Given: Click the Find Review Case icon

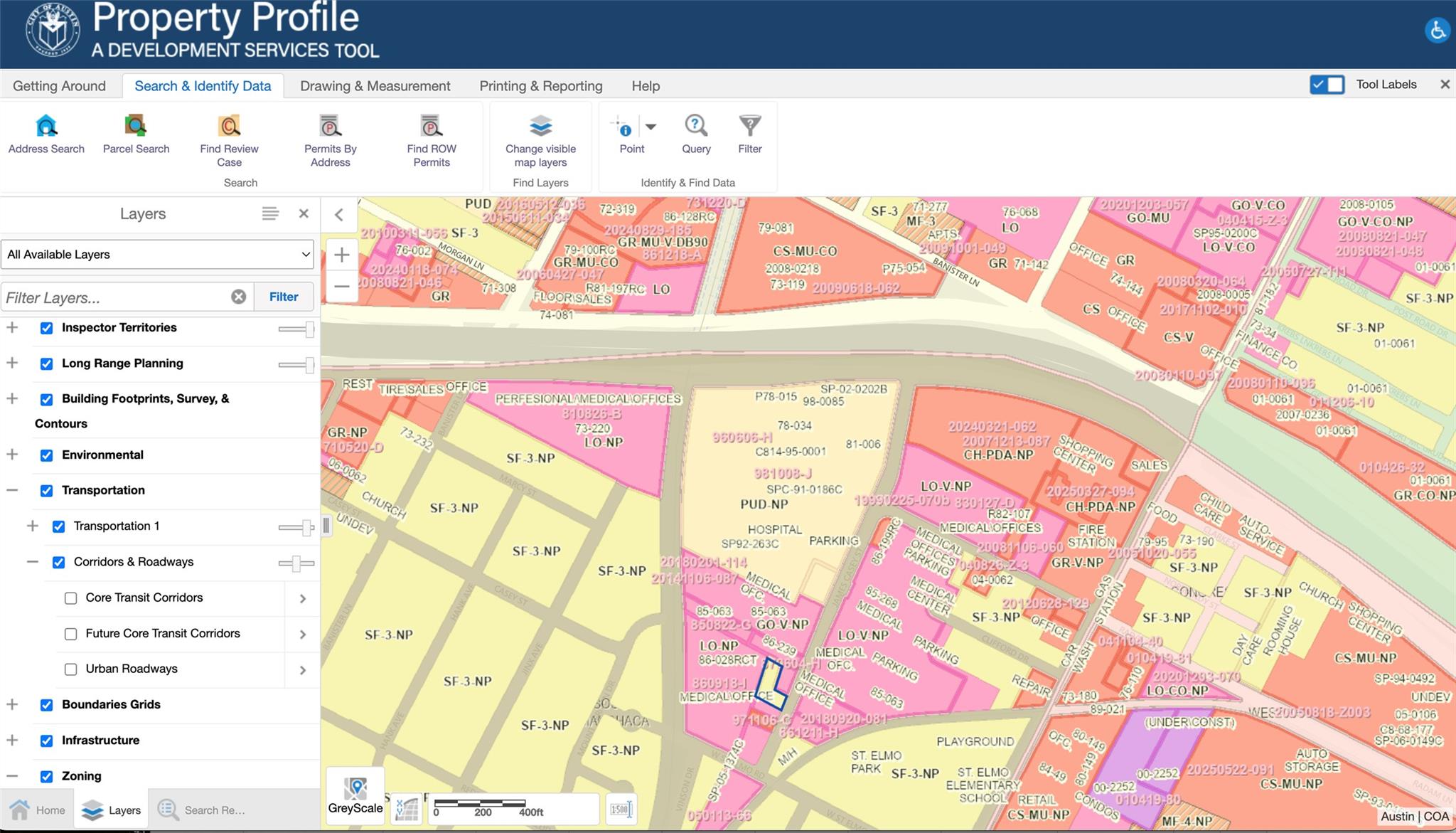Looking at the screenshot, I should pyautogui.click(x=229, y=127).
